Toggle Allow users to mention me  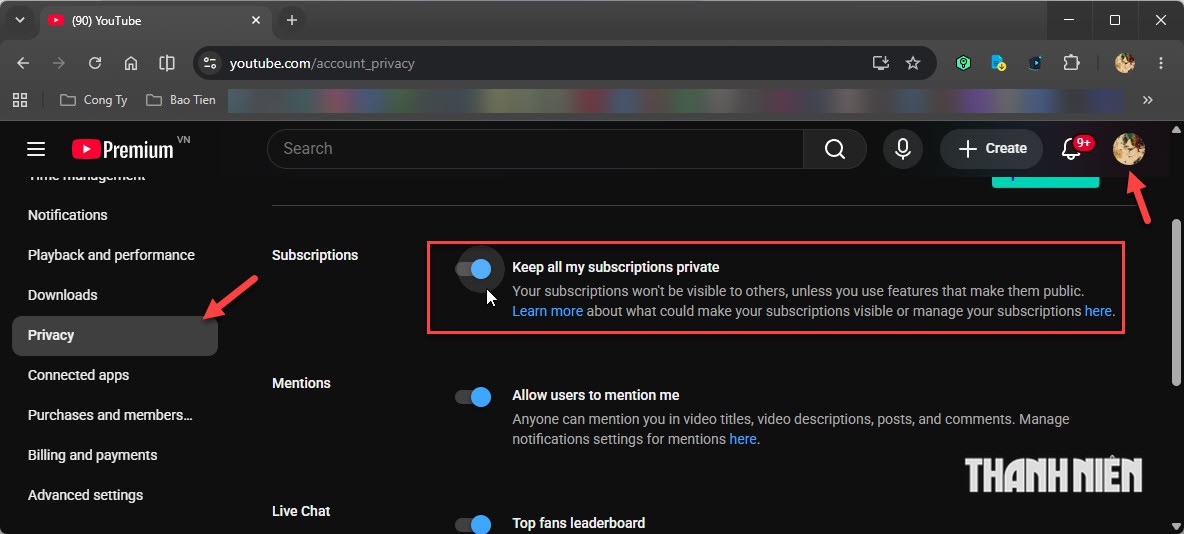[x=473, y=397]
